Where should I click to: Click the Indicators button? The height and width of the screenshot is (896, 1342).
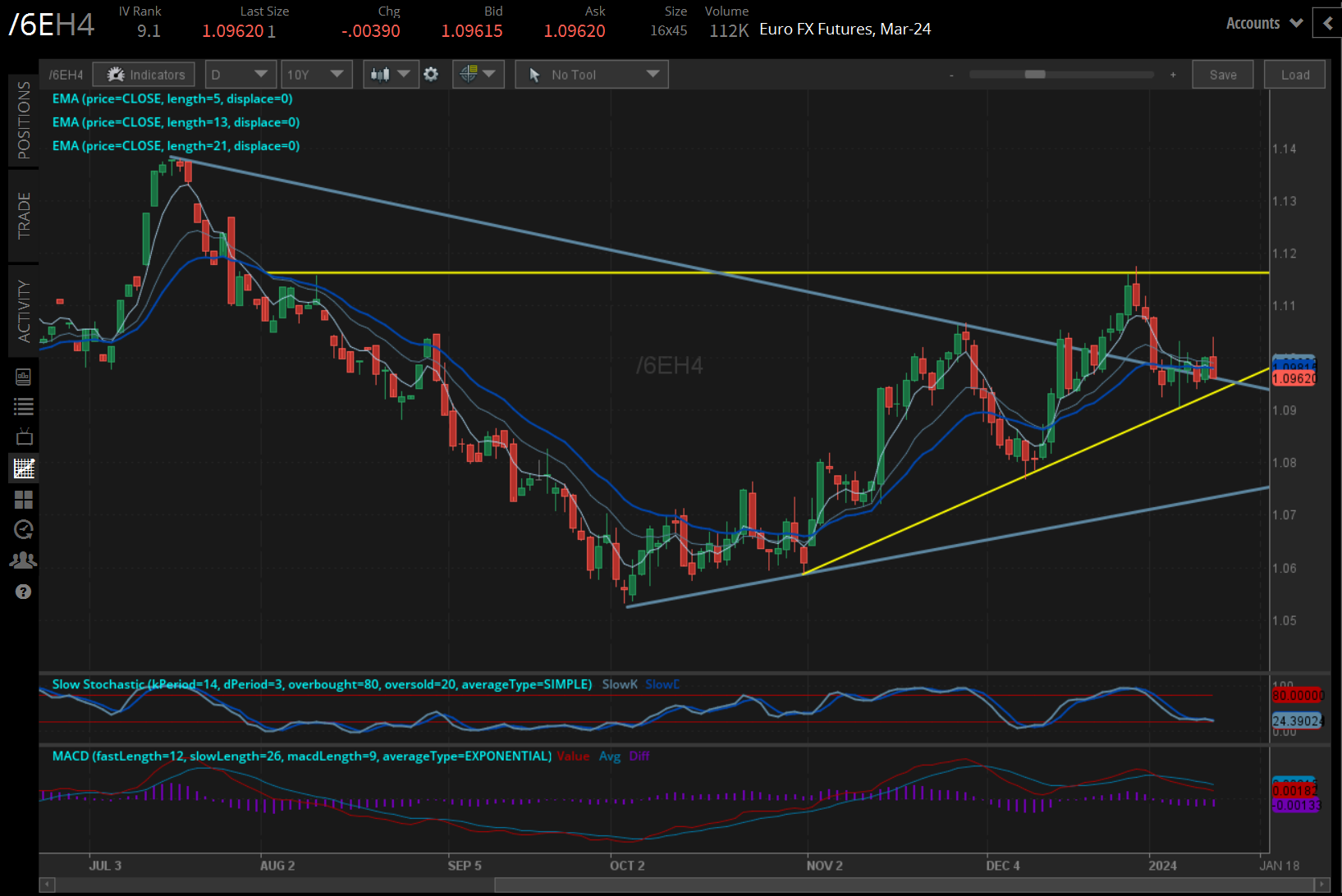(x=144, y=75)
